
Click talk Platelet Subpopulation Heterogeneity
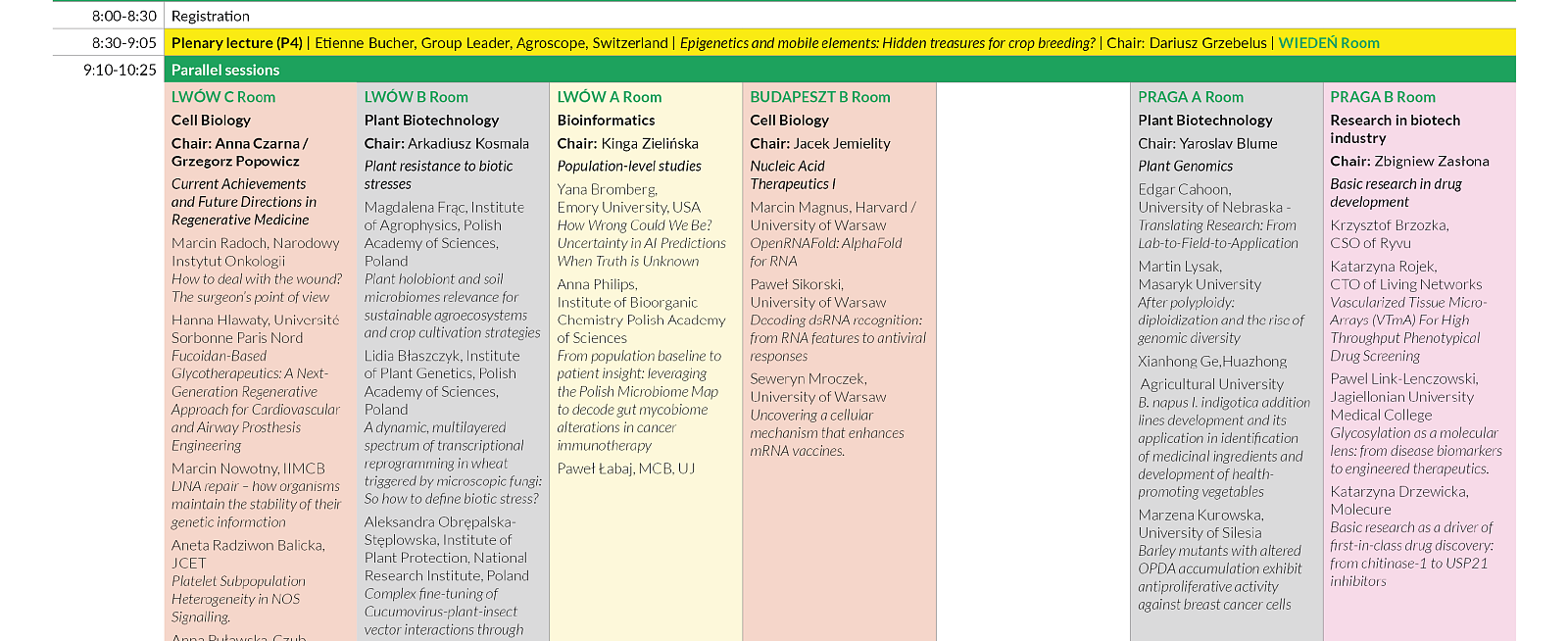click(x=238, y=599)
